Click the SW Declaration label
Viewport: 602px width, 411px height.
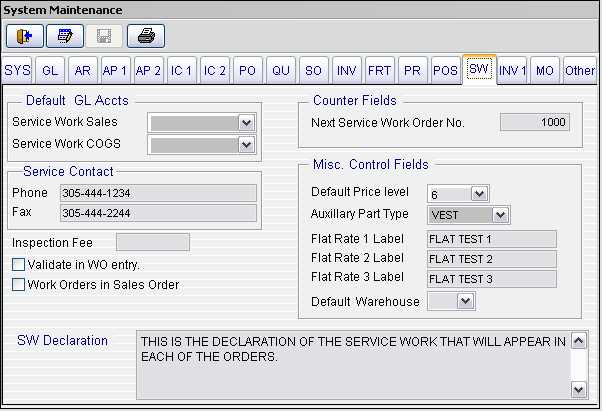coord(62,340)
